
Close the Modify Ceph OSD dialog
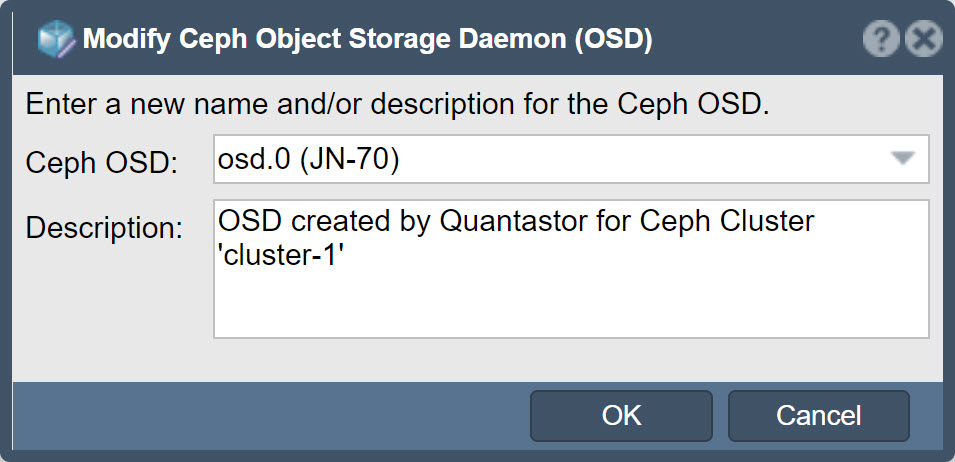923,40
